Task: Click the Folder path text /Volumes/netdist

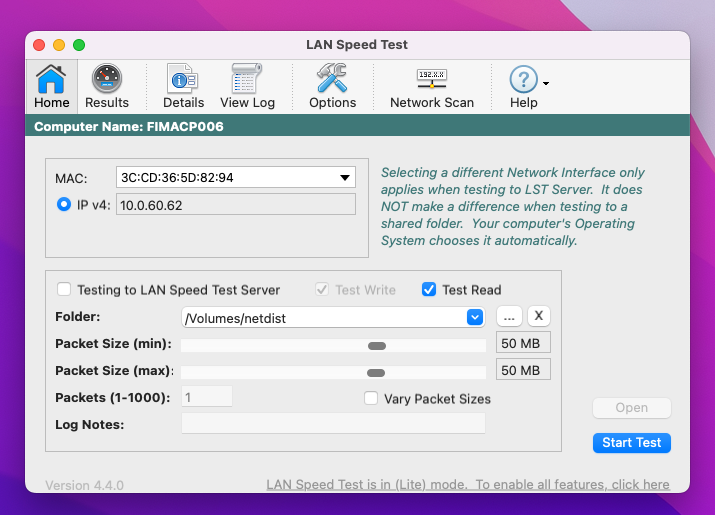Action: point(235,318)
